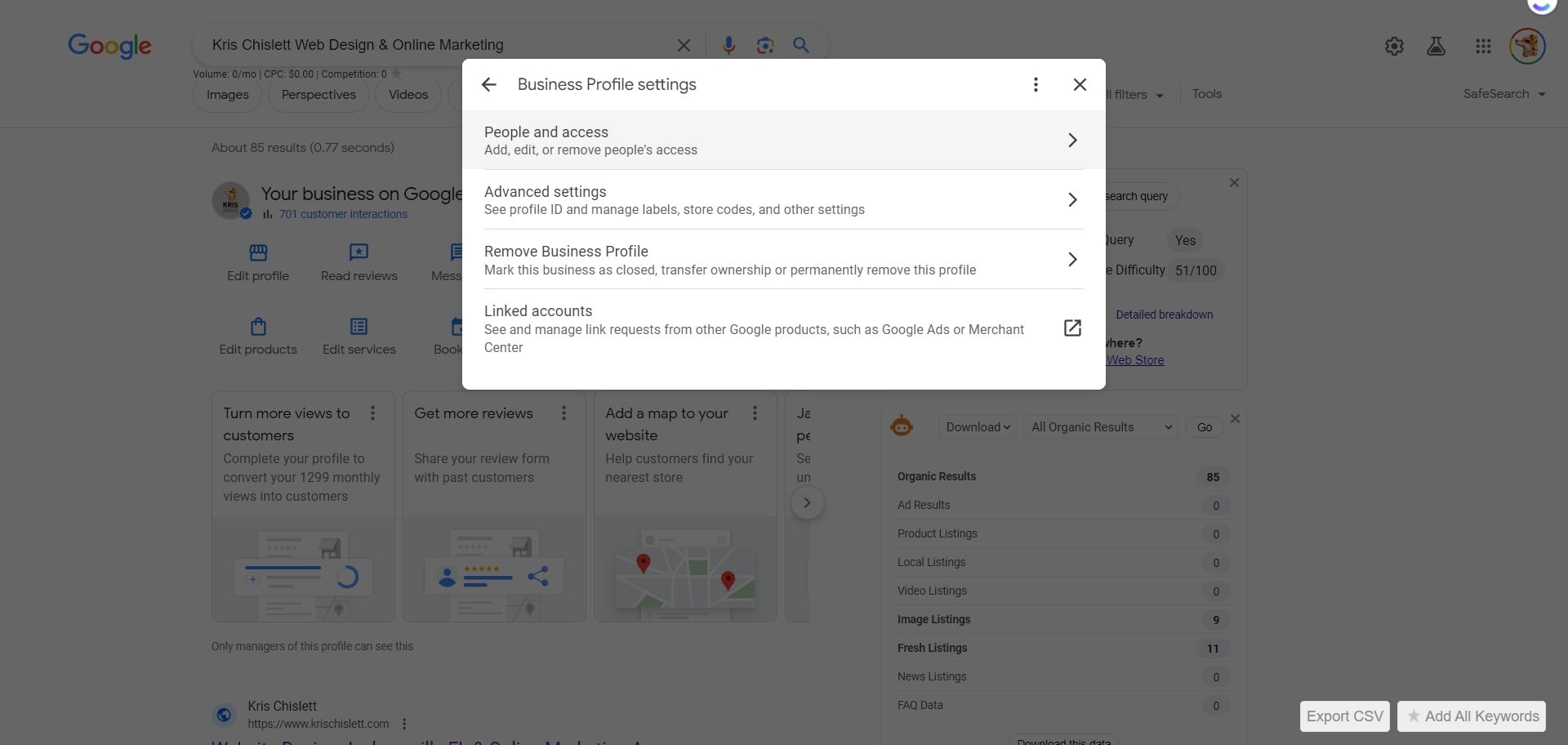Close the Business Profile settings dialog
This screenshot has width=1568, height=745.
1079,85
